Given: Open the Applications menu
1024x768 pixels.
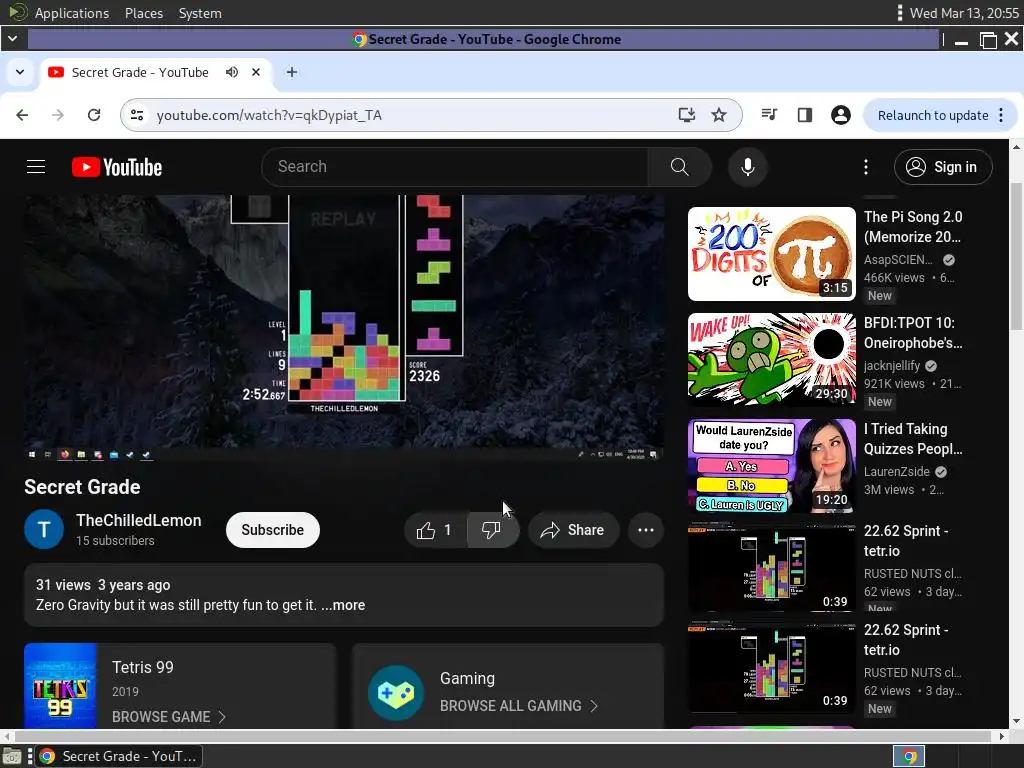Looking at the screenshot, I should (x=72, y=13).
